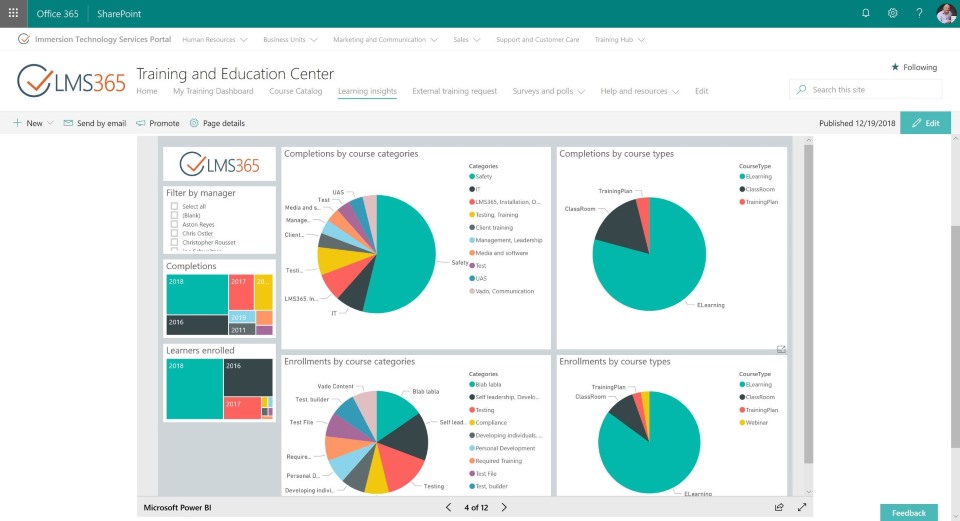Click the Page details gear icon
The image size is (960, 521).
click(194, 123)
